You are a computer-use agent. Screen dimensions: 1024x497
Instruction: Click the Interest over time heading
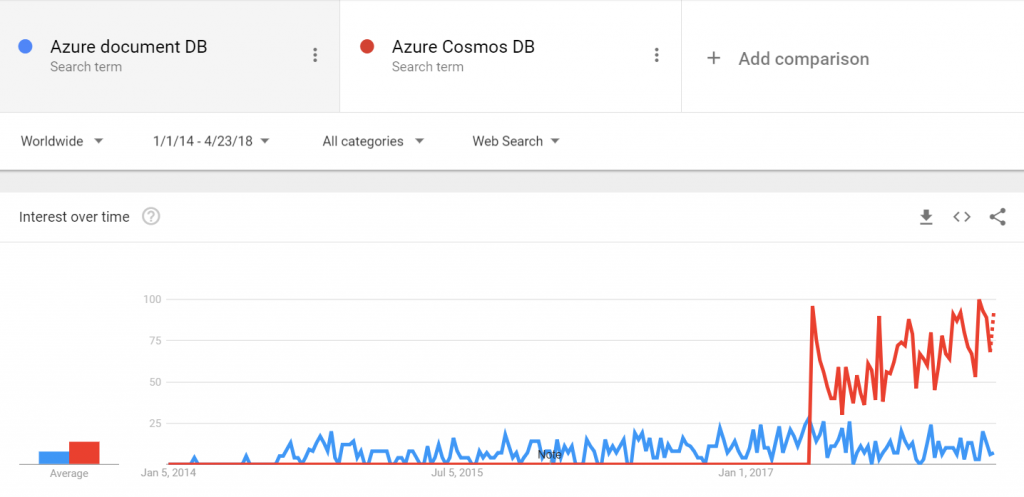pos(74,217)
